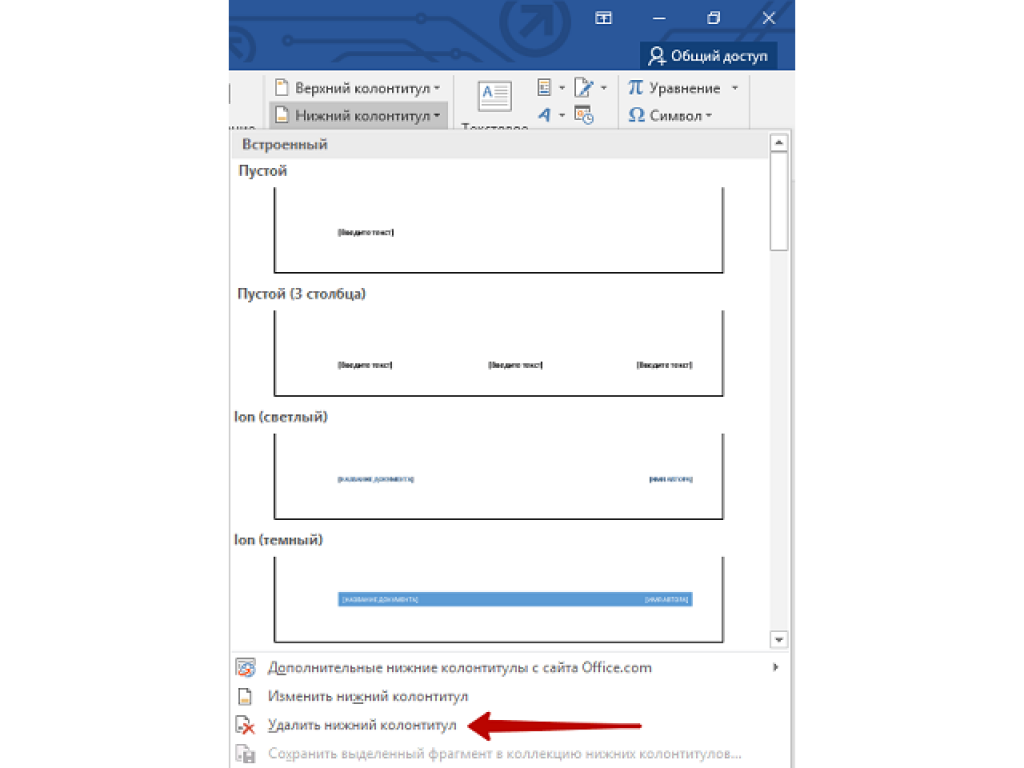Click the Общий доступ share button
Screen dimensions: 1024x768
pos(708,56)
